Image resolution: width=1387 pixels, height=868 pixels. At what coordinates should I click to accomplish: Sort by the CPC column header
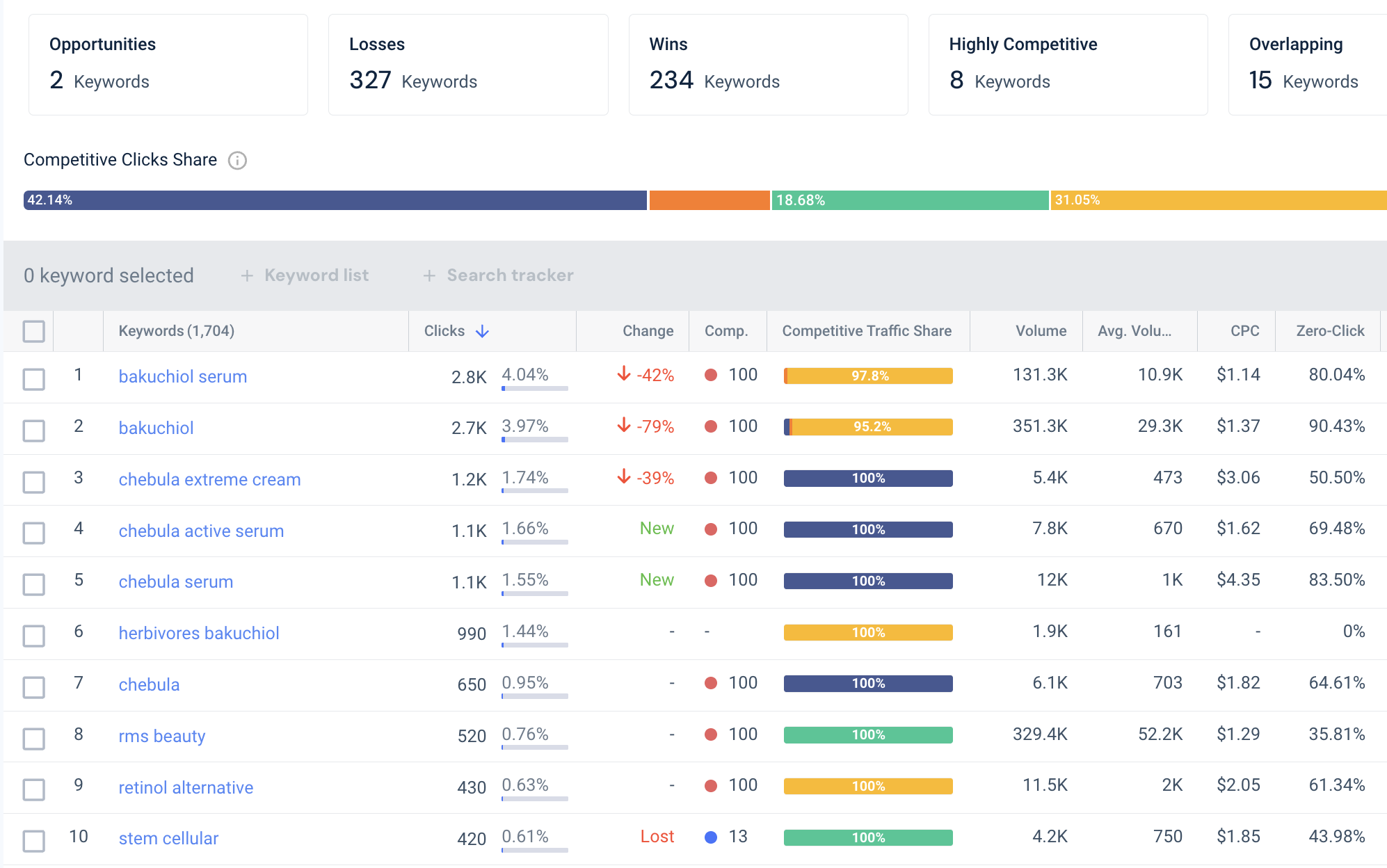click(x=1244, y=331)
